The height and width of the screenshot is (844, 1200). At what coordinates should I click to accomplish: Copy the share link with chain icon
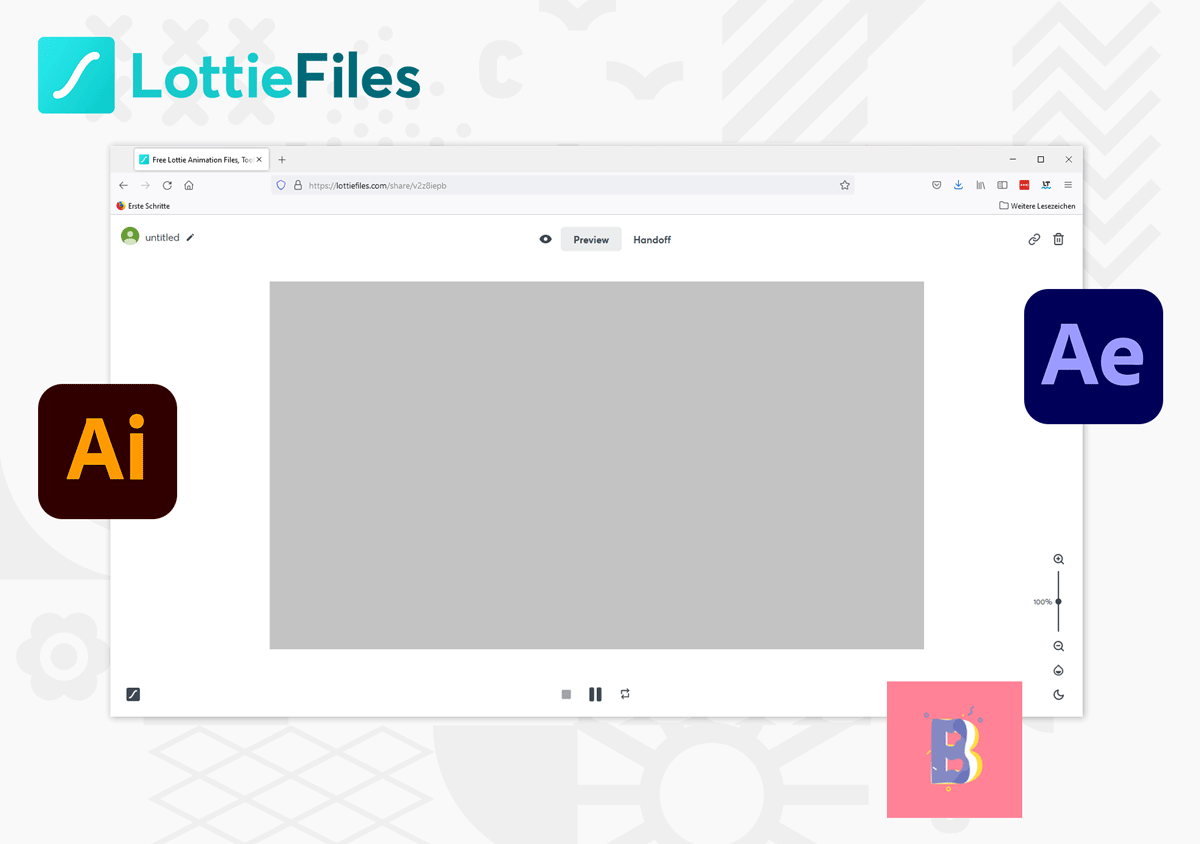coord(1034,239)
